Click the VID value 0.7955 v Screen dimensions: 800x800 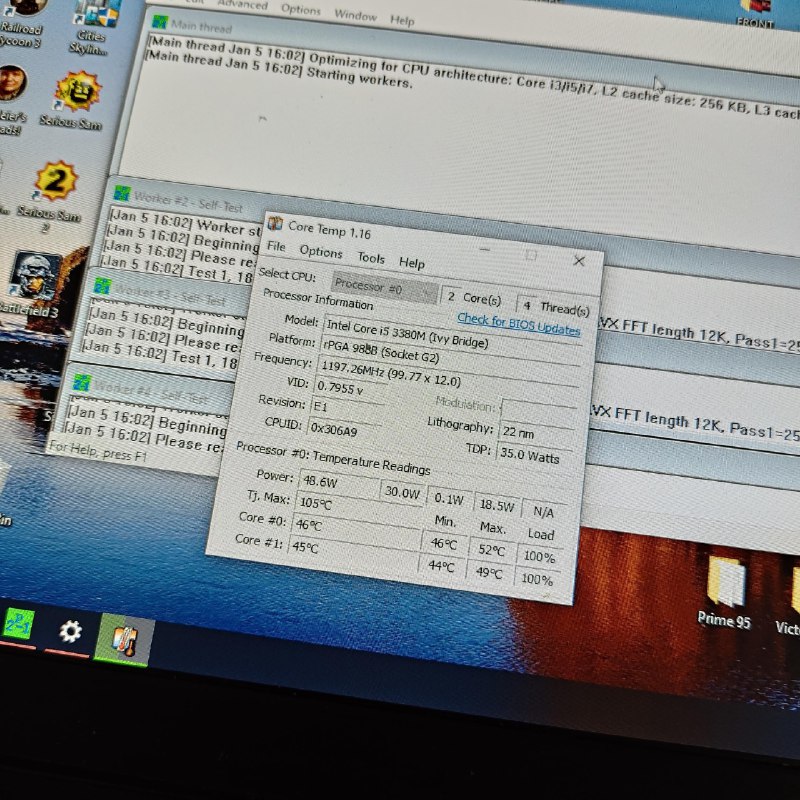pos(350,389)
